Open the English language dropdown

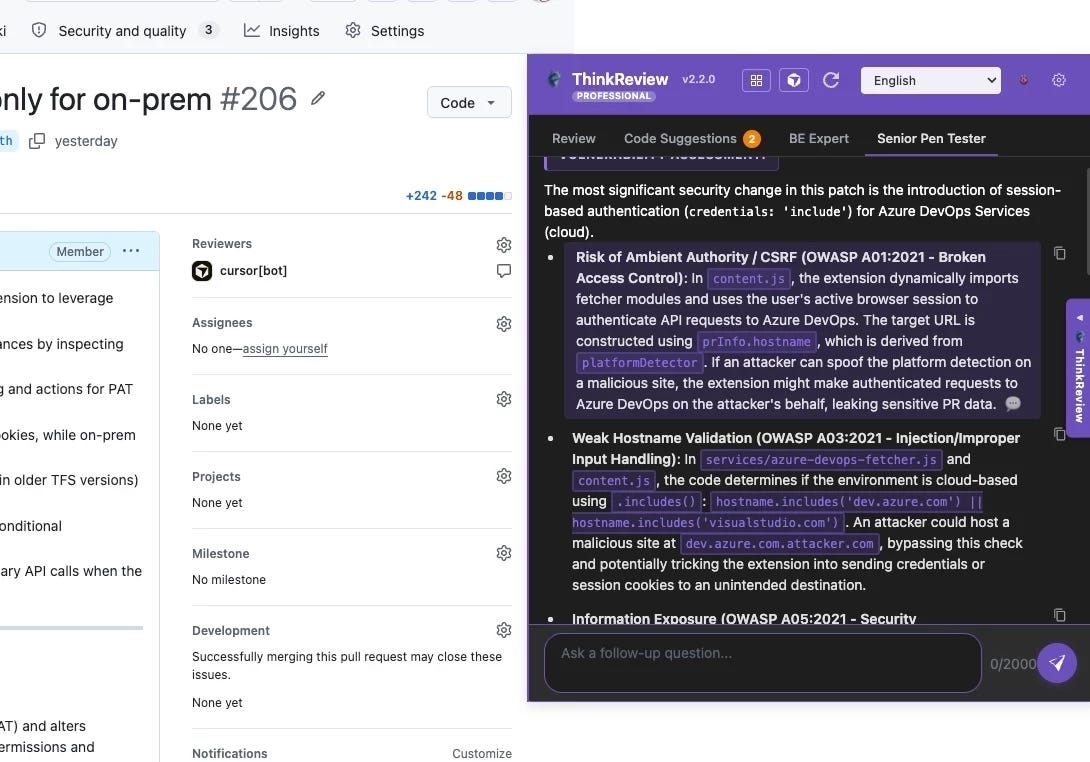click(x=930, y=80)
